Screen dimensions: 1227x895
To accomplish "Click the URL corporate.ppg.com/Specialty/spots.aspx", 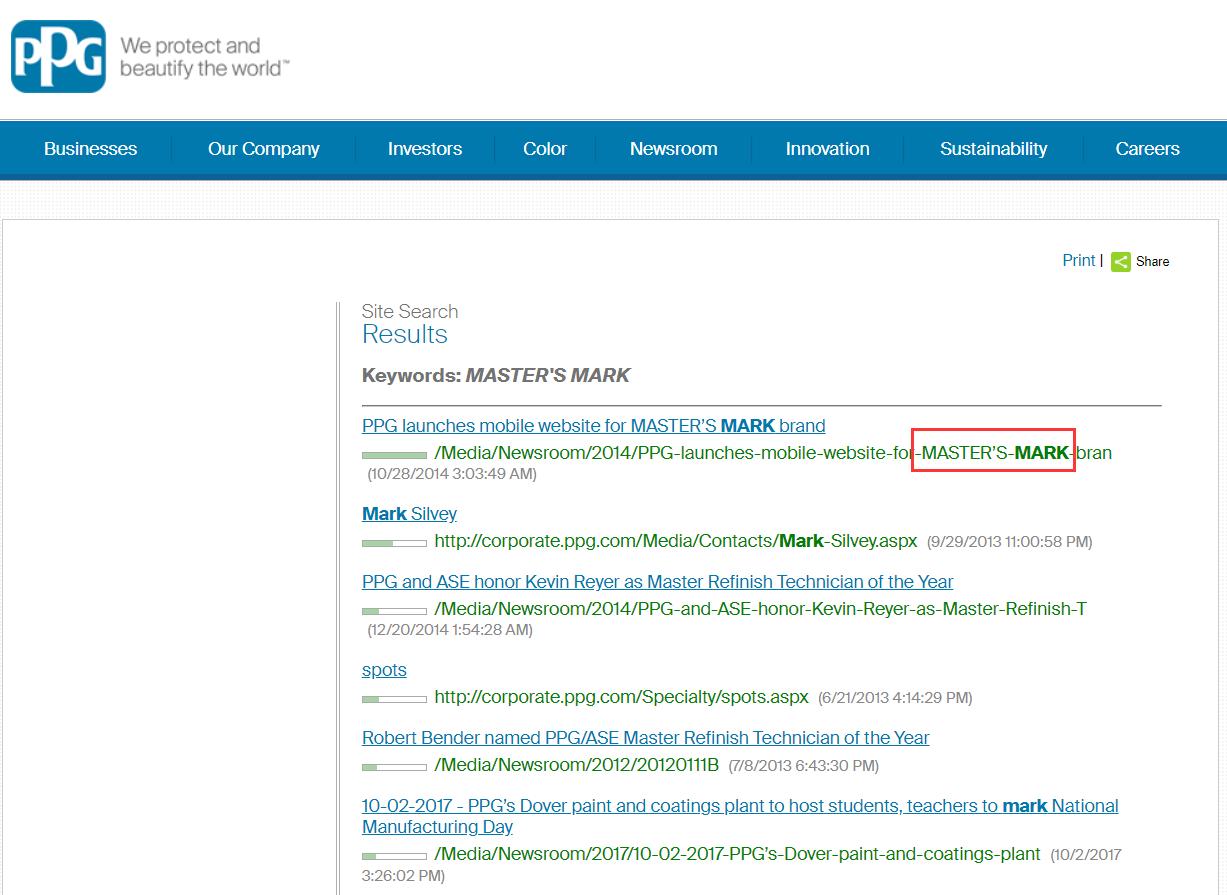I will pos(621,697).
